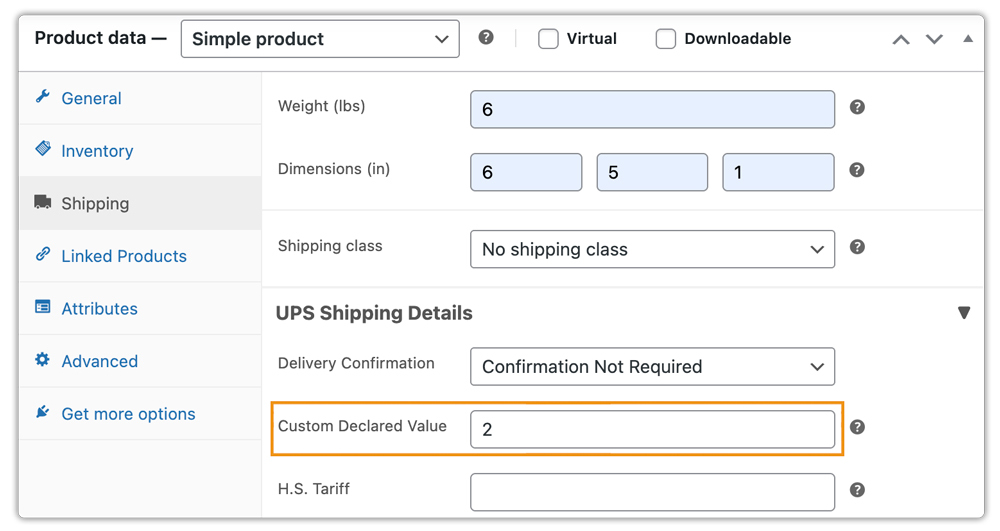Open the Simple product type dropdown
Image resolution: width=1000 pixels, height=531 pixels.
(x=320, y=39)
